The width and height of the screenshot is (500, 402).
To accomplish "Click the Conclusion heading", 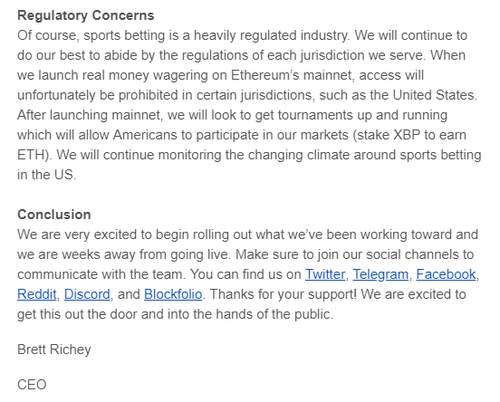I will [x=54, y=214].
